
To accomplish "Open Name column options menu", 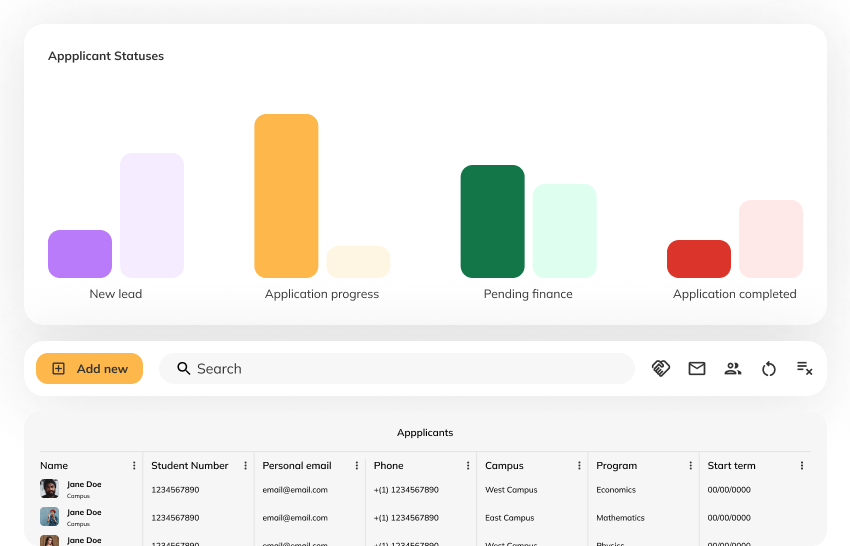I will [x=134, y=466].
